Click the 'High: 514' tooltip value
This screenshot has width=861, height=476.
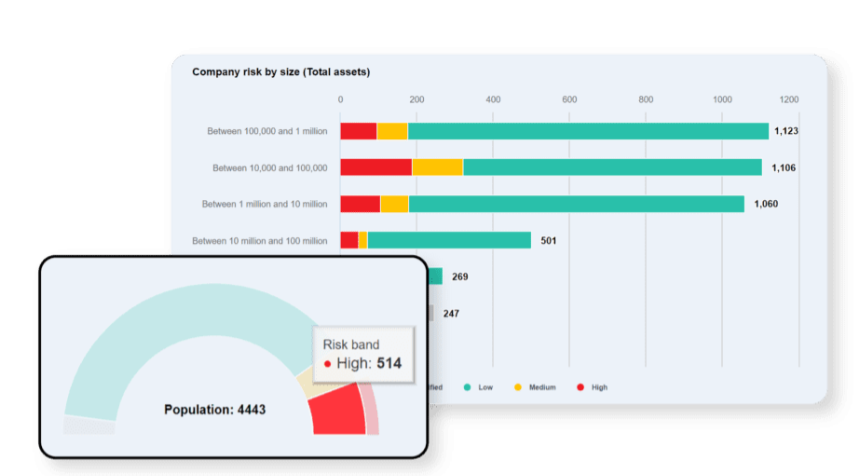(x=368, y=363)
